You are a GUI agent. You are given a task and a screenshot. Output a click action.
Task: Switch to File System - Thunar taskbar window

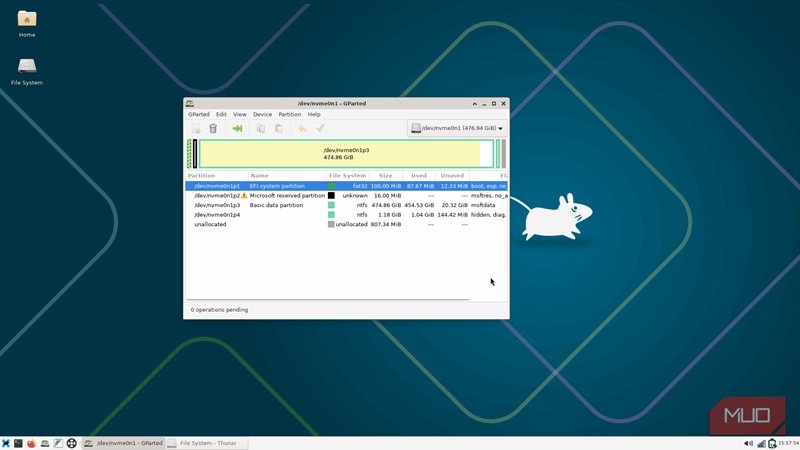(x=206, y=443)
